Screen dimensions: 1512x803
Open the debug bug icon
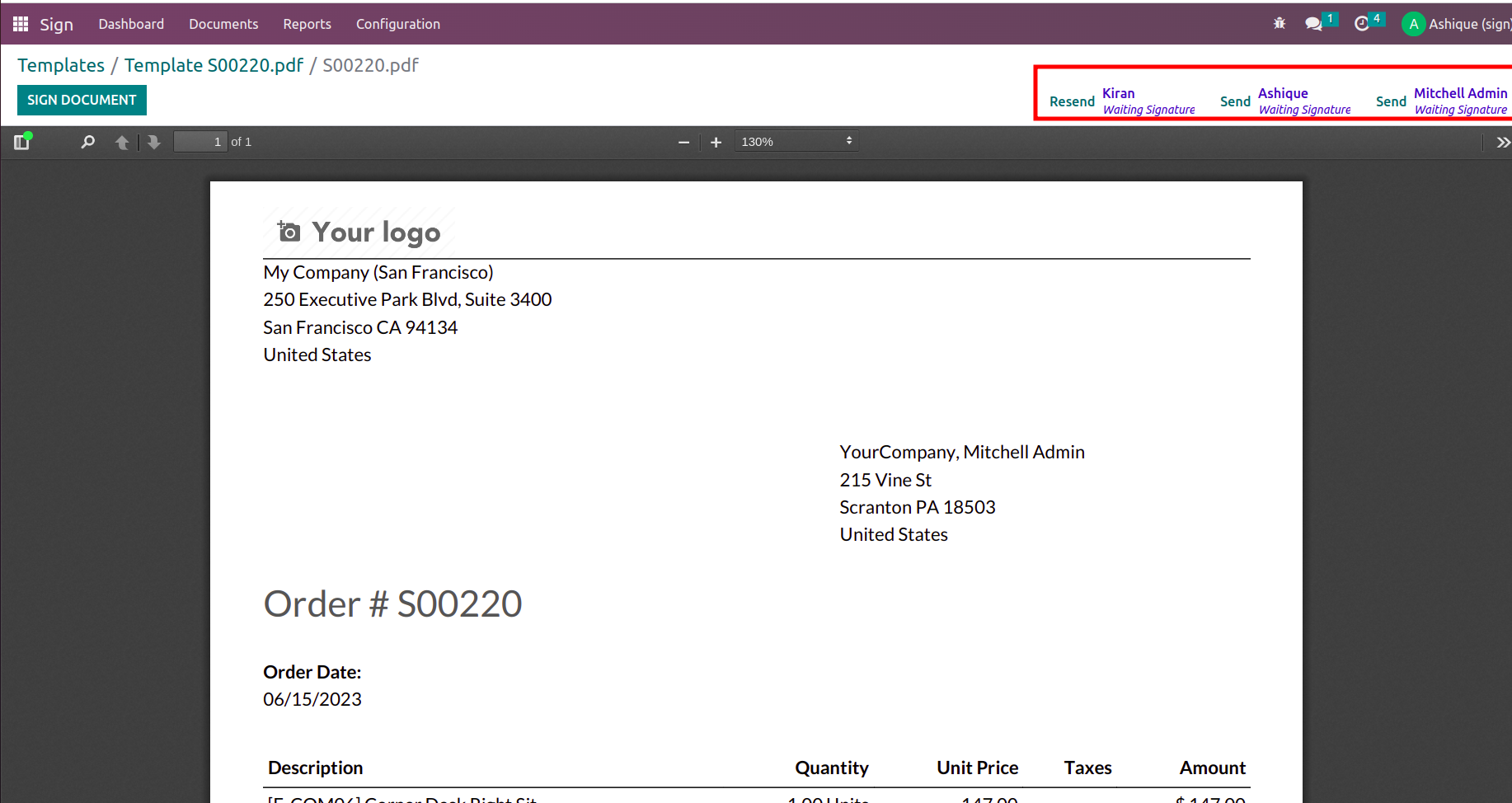[1280, 23]
